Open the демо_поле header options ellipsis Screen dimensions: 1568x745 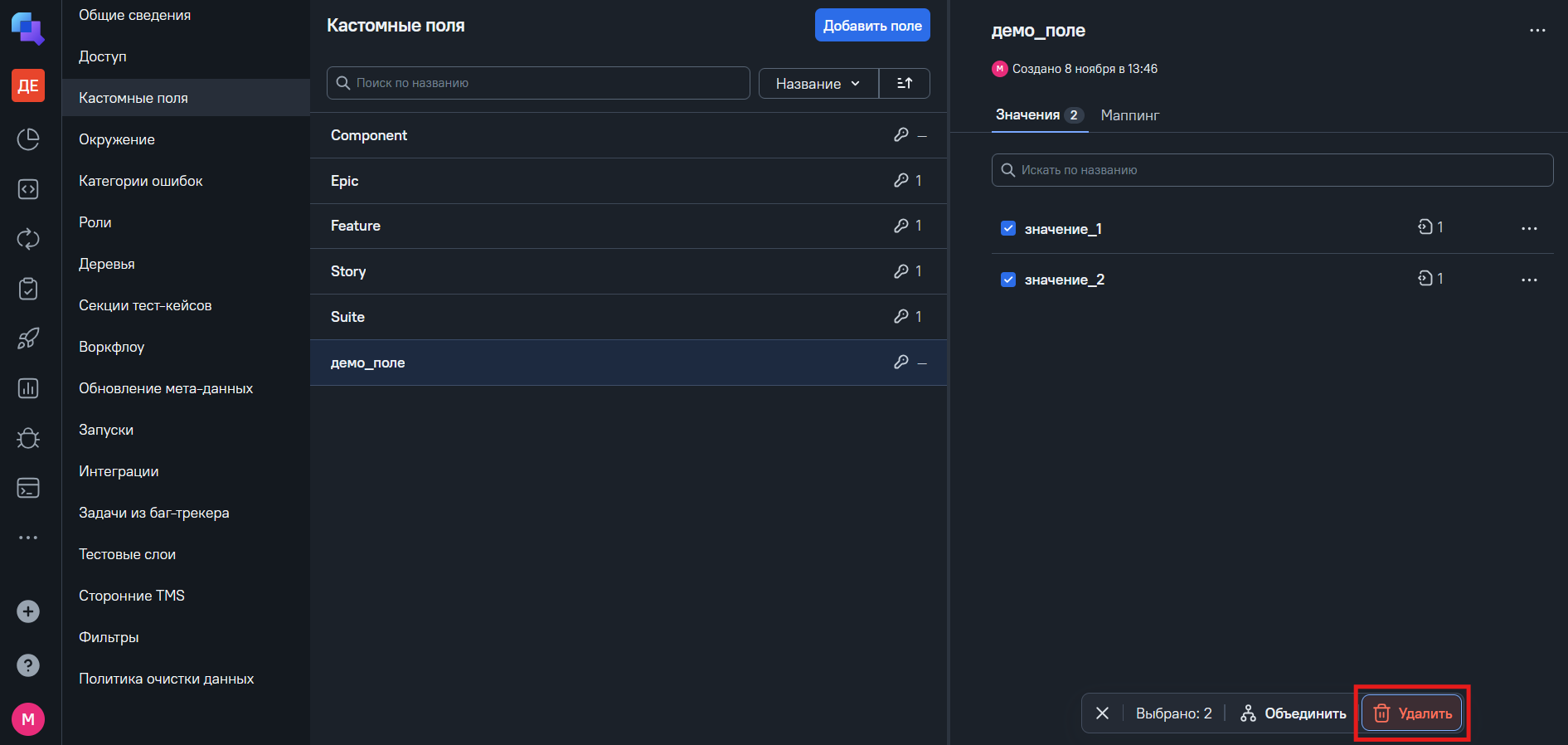click(1537, 31)
